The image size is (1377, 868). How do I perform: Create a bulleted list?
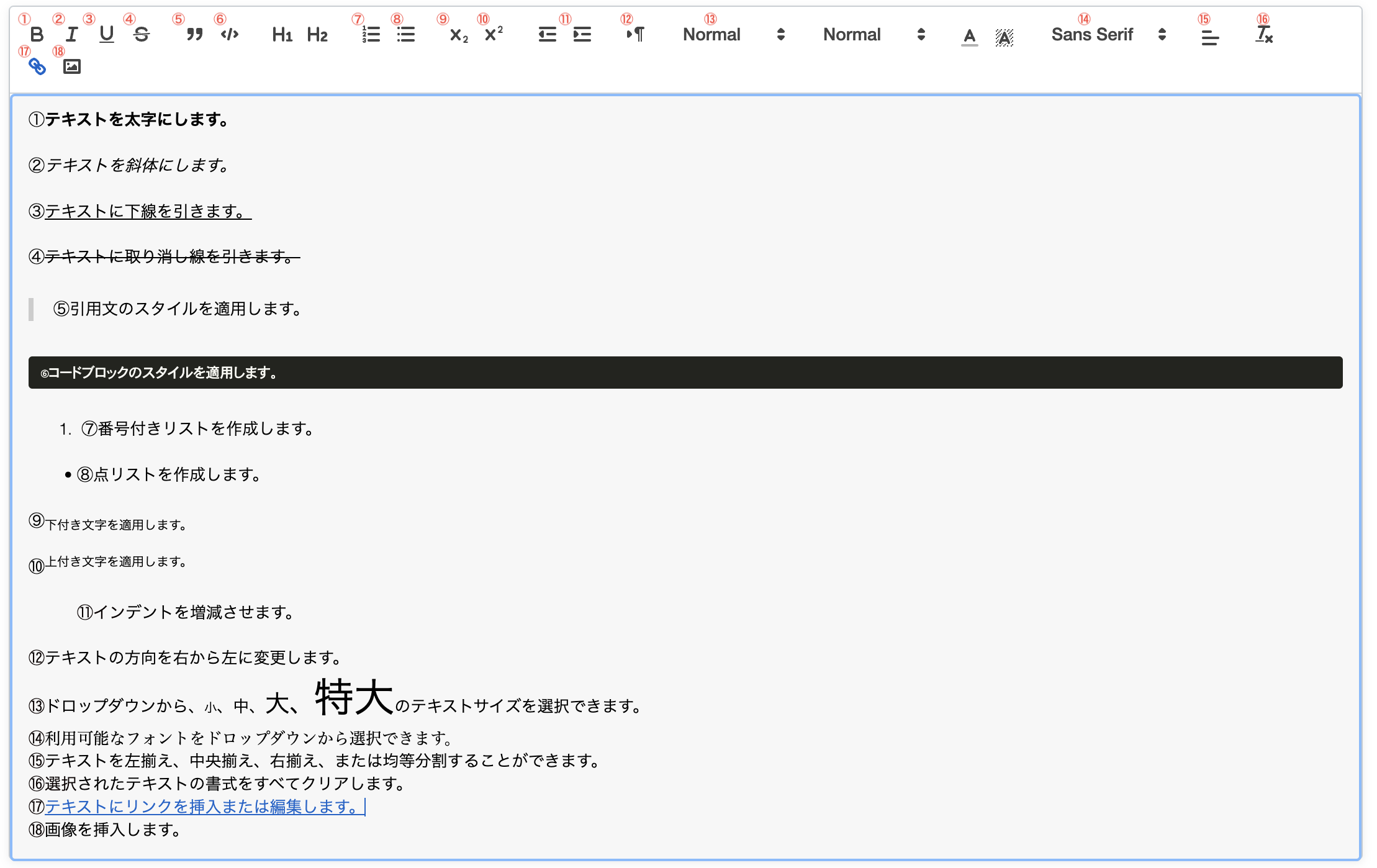(405, 35)
